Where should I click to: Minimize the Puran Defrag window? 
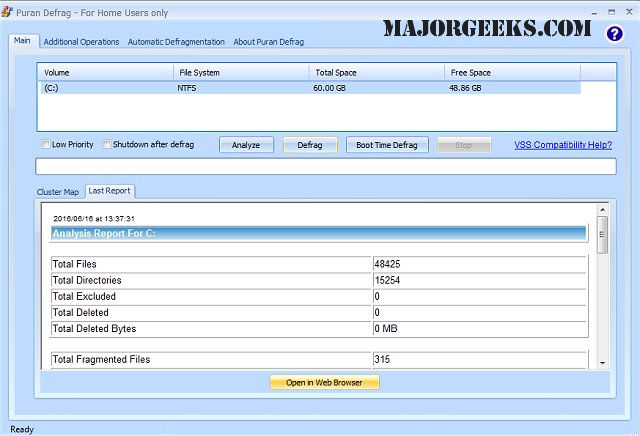[594, 13]
